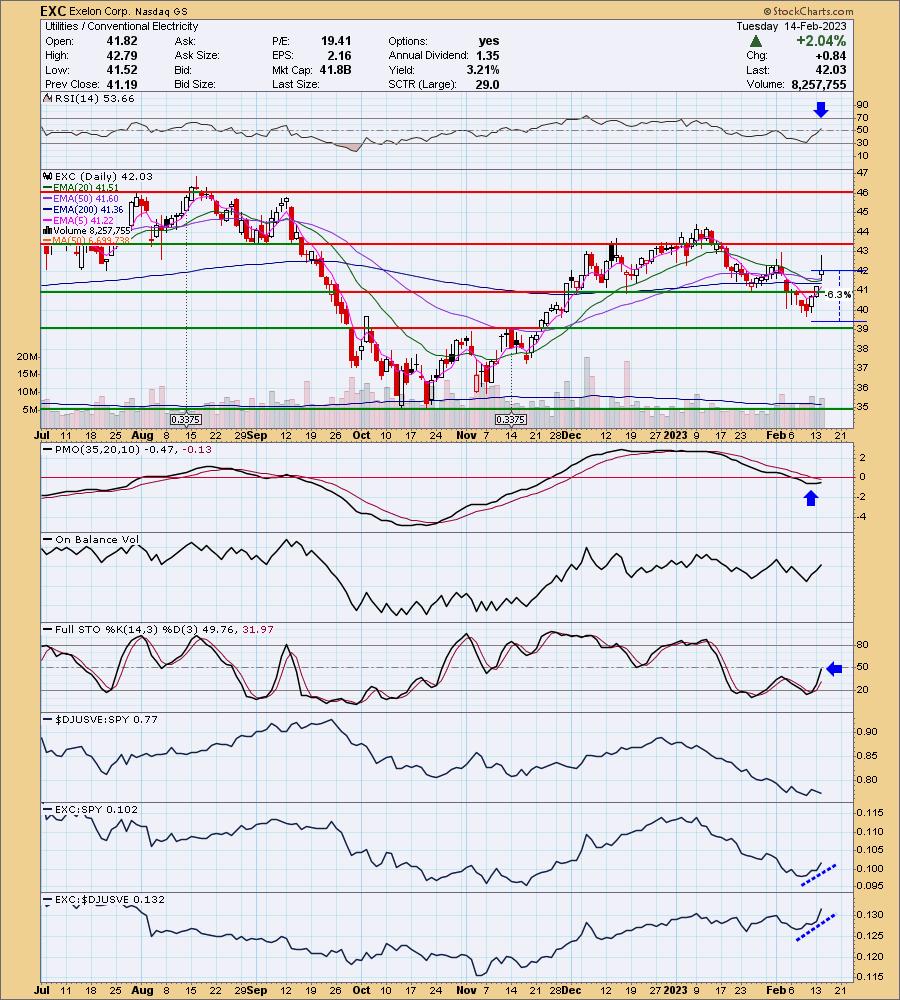Click the Chg value +0.84
Screen dimensions: 900x1000
tap(831, 55)
